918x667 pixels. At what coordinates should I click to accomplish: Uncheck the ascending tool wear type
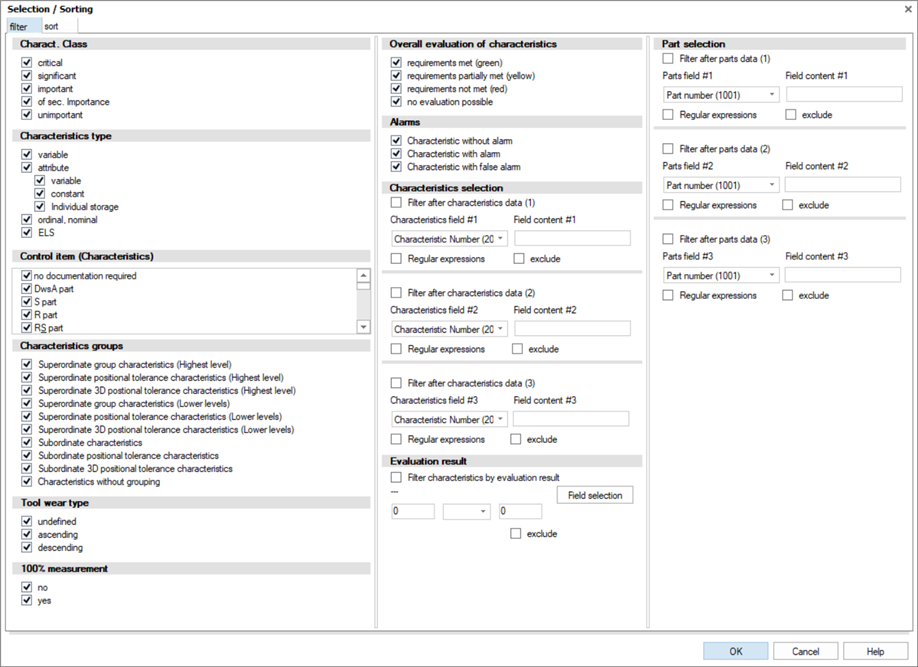pyautogui.click(x=26, y=534)
